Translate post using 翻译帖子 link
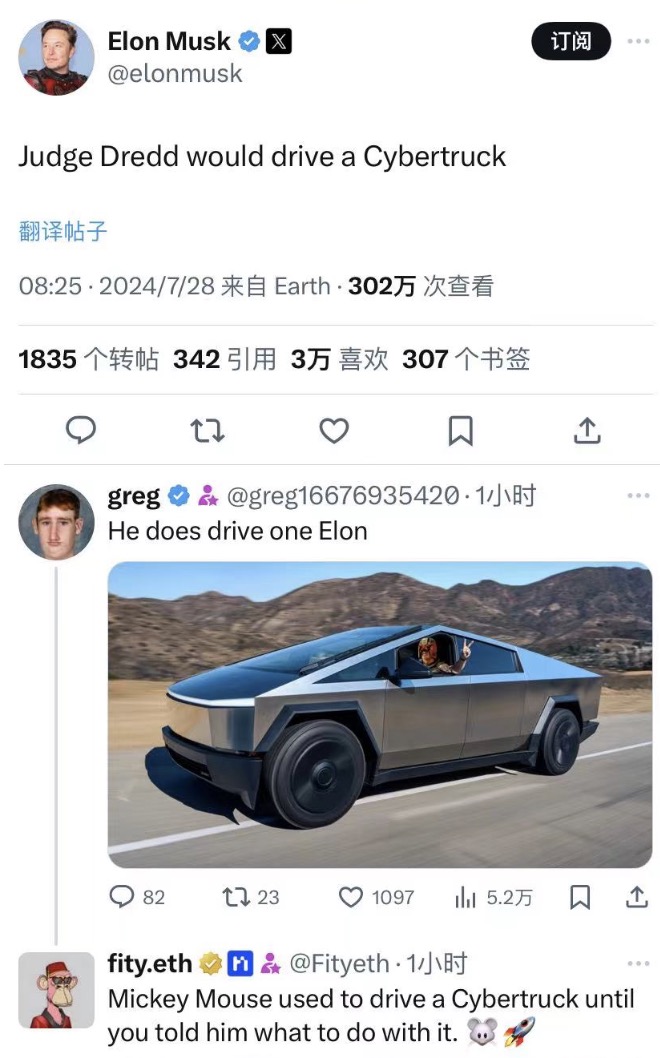 pyautogui.click(x=63, y=231)
